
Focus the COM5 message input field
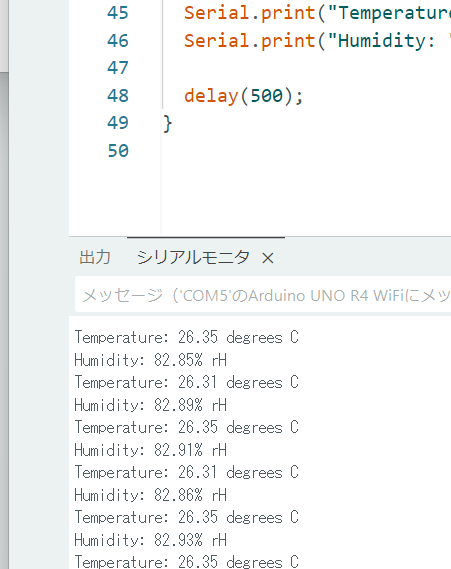pyautogui.click(x=263, y=295)
